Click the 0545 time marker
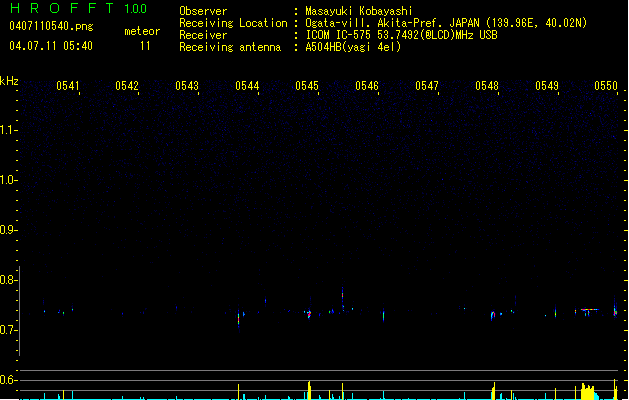The height and width of the screenshot is (400, 629). click(307, 86)
